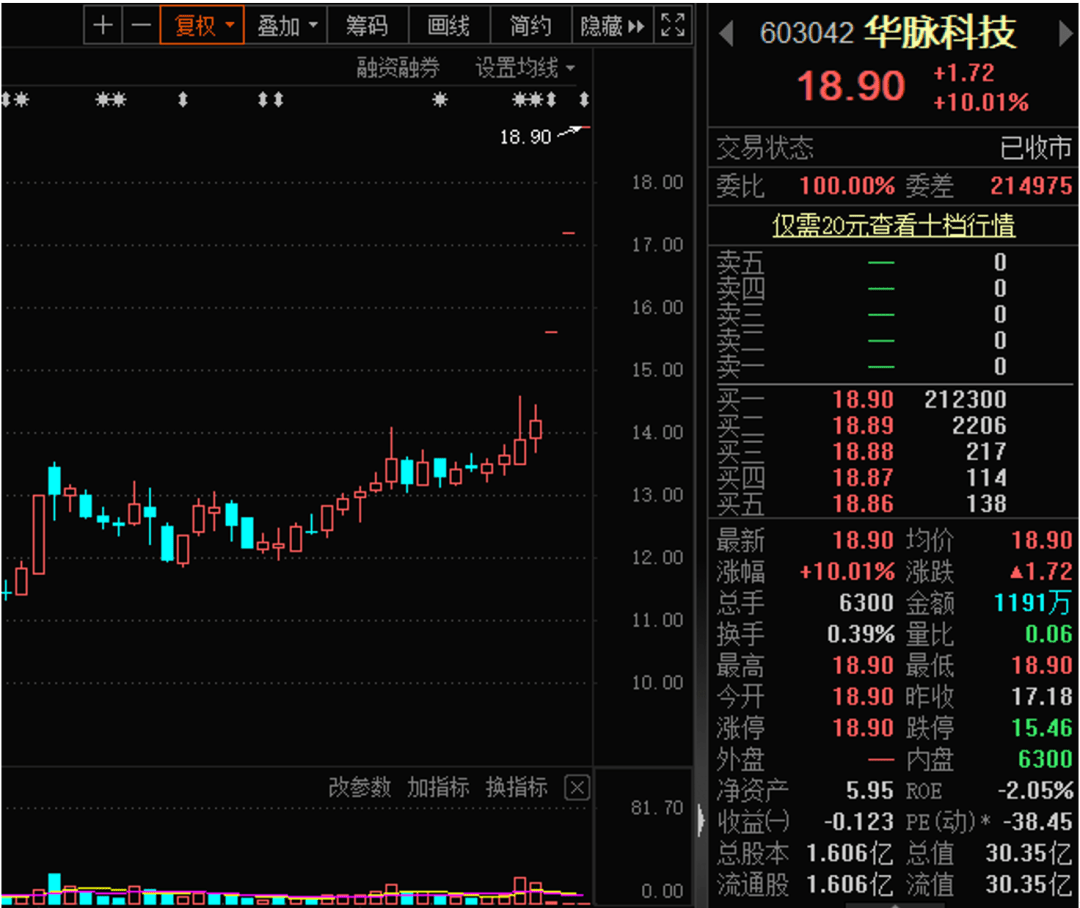This screenshot has width=1080, height=908.
Task: Select the 交易状态 trading status row
Action: tap(893, 148)
